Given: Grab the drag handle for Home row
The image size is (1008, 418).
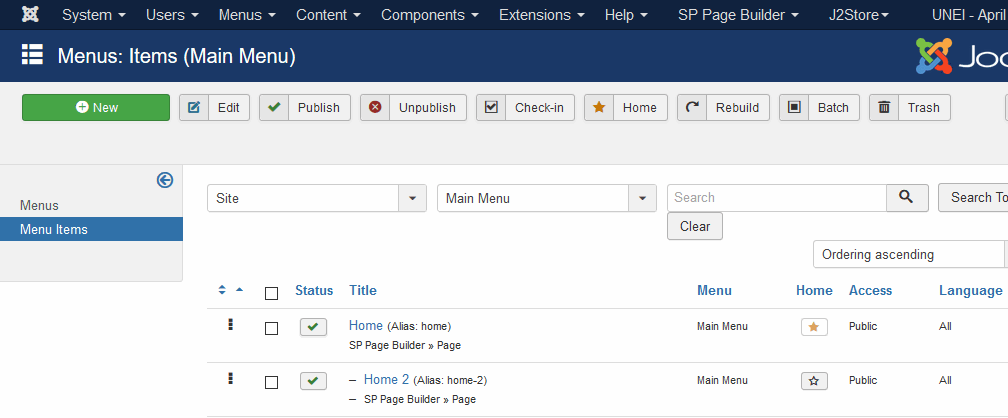Looking at the screenshot, I should coord(231,325).
